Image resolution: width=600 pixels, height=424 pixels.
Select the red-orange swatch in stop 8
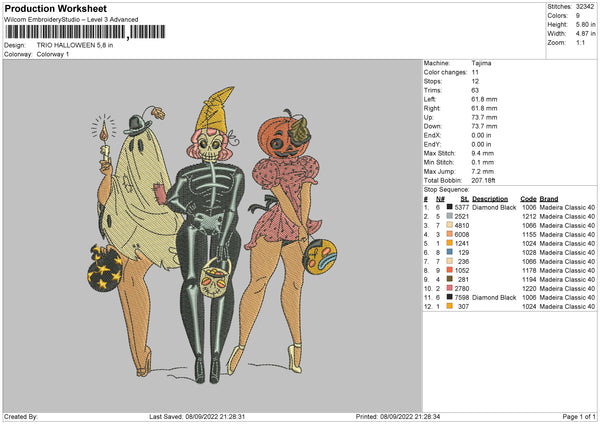pos(450,270)
